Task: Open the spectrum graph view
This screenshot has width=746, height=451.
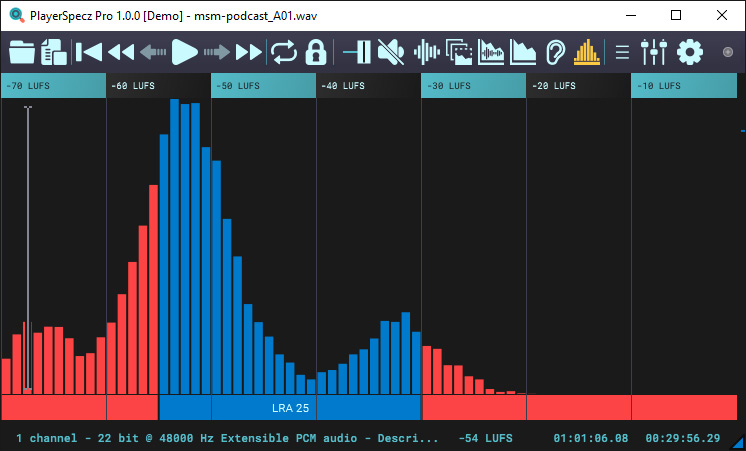Action: (x=523, y=52)
